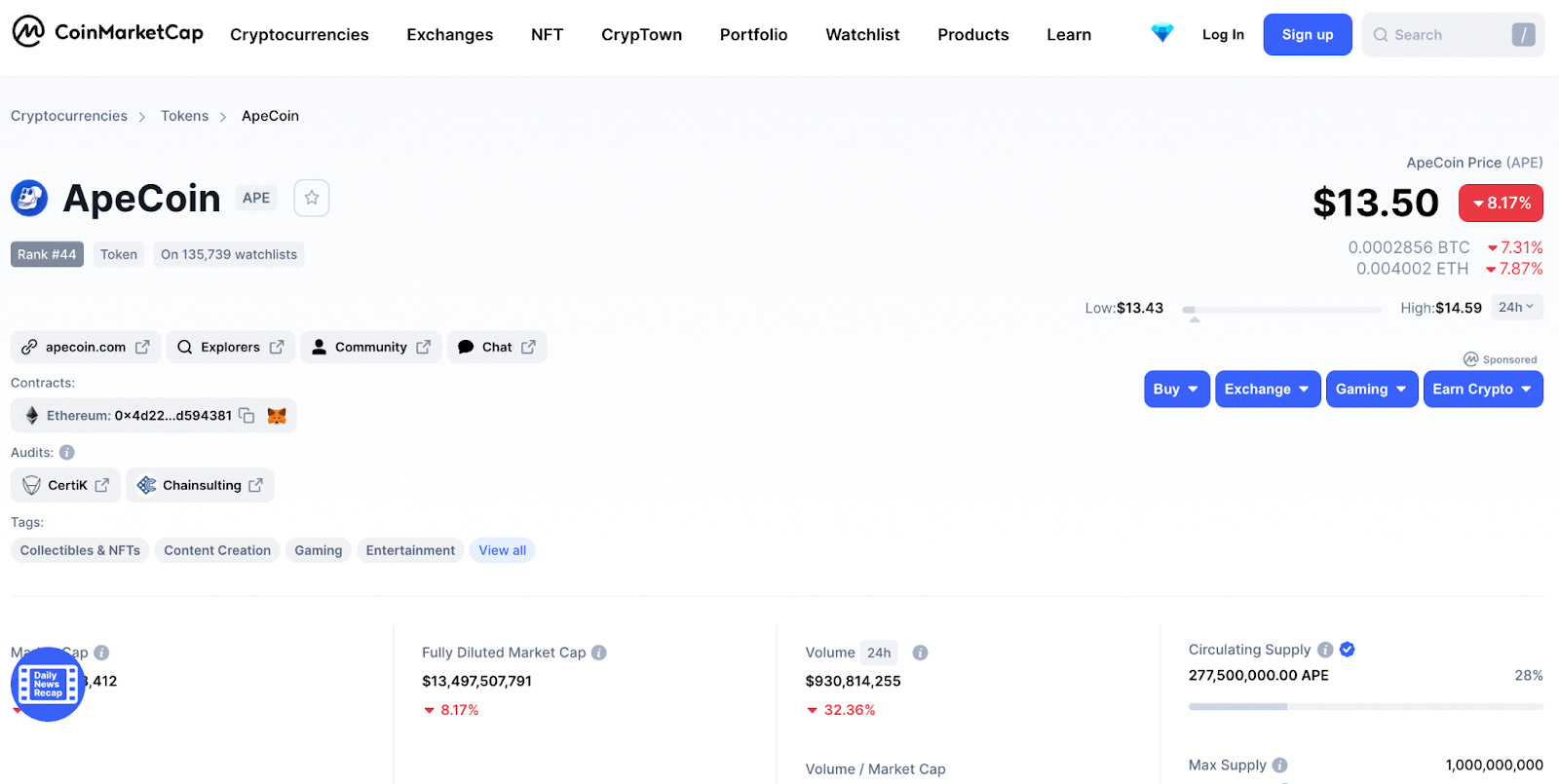Change the 24h low/high range period

click(1517, 307)
